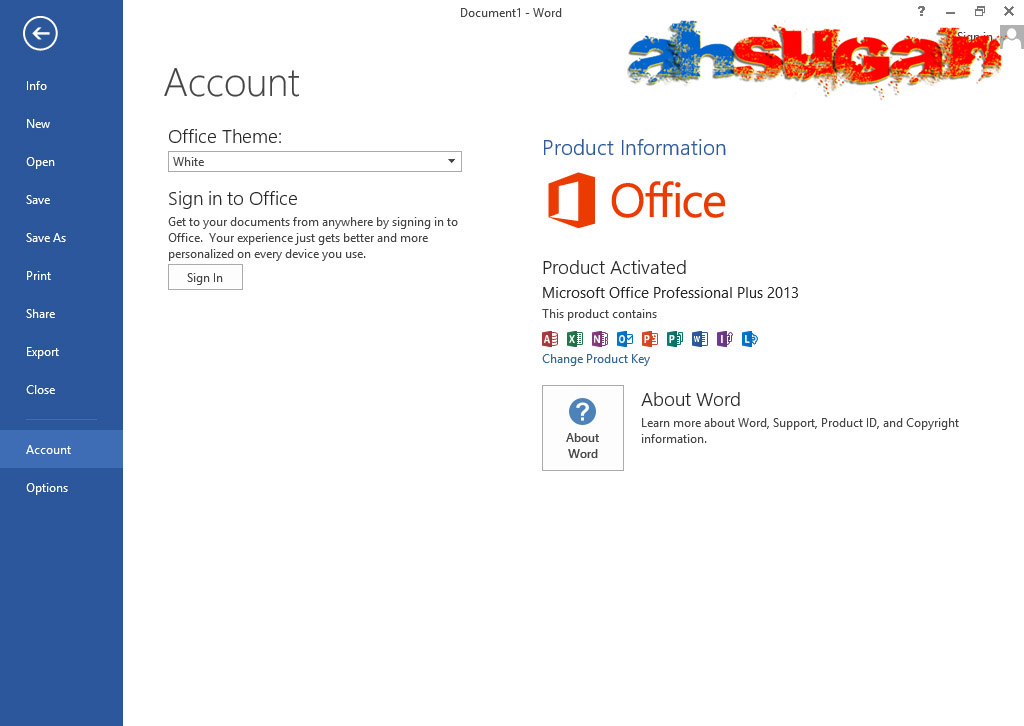Click the Sign in user avatar at top right

[x=1010, y=36]
